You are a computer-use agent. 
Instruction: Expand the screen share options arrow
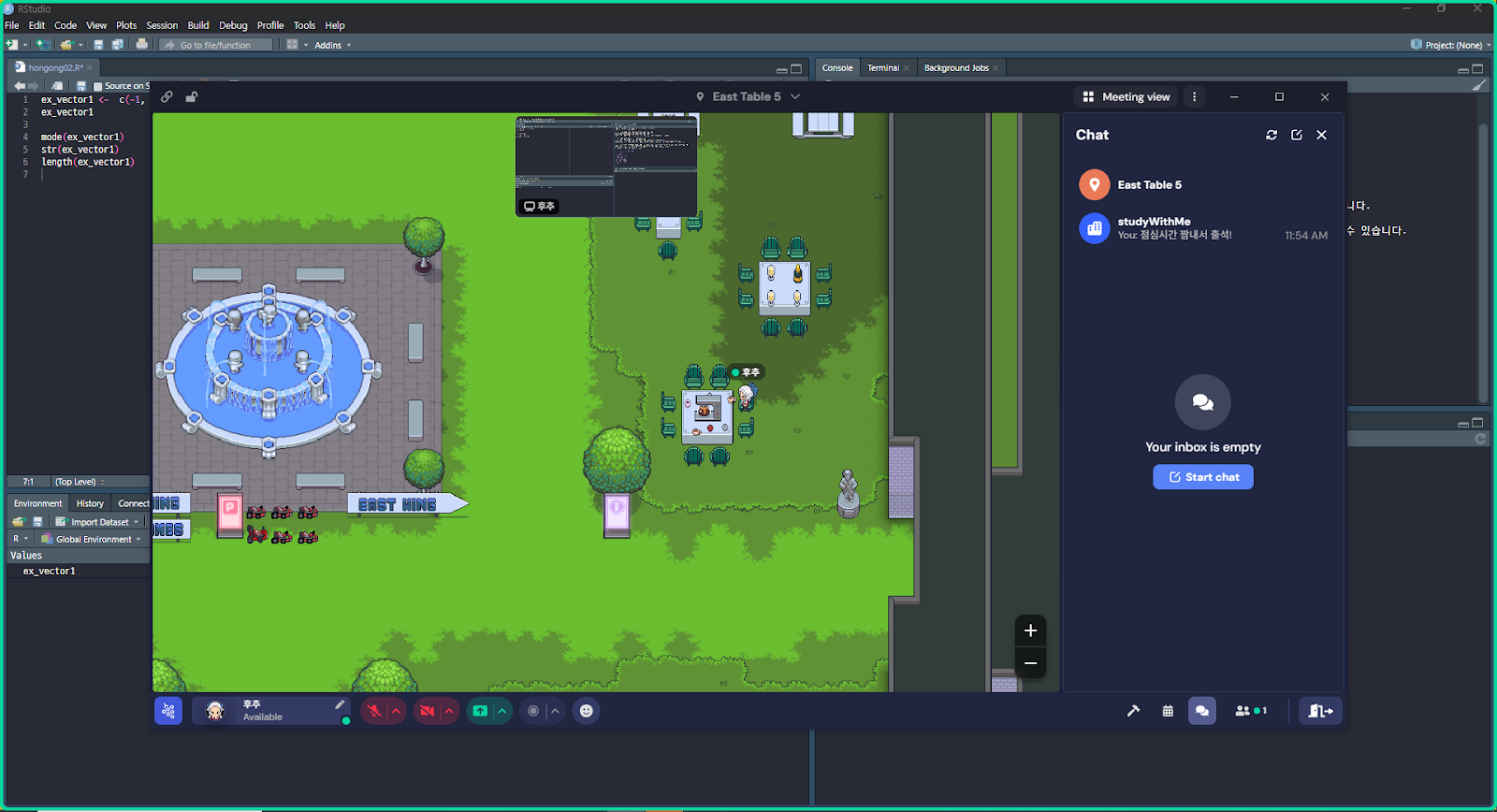[x=502, y=711]
